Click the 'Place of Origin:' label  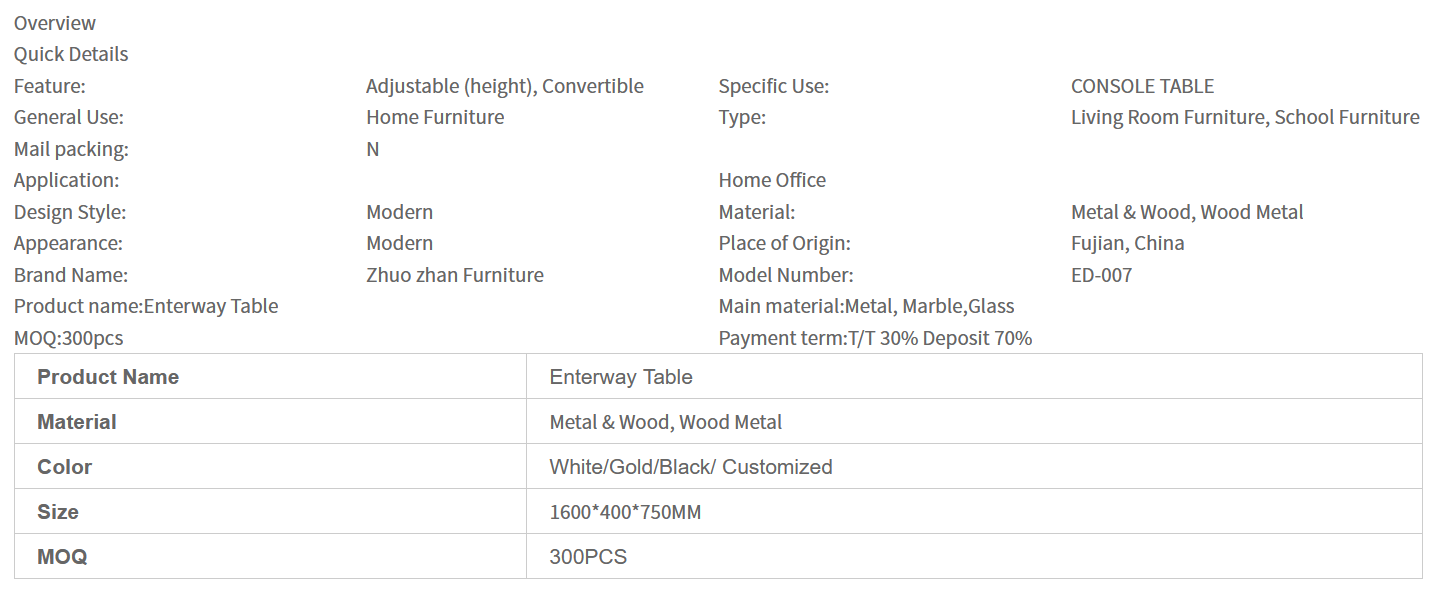[784, 243]
